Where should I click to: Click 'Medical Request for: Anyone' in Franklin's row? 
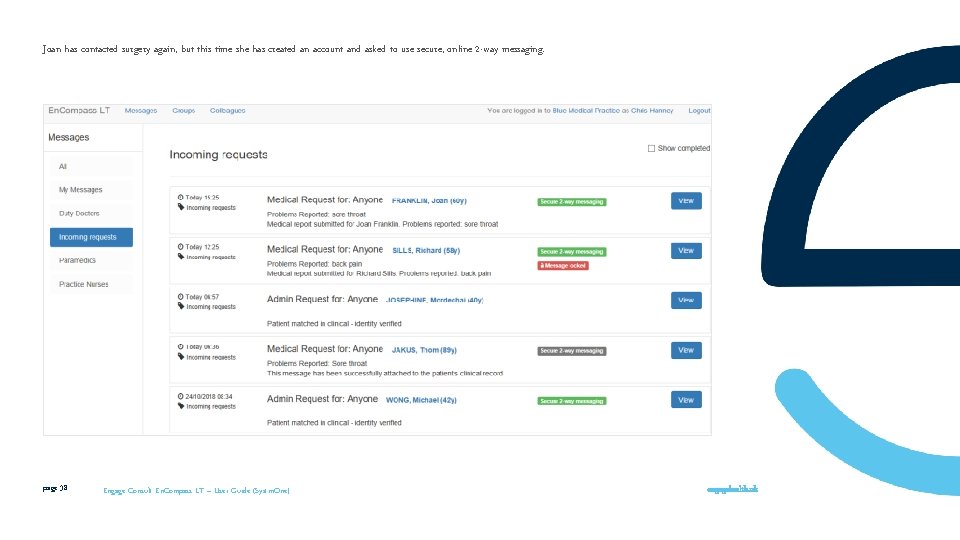pyautogui.click(x=324, y=200)
